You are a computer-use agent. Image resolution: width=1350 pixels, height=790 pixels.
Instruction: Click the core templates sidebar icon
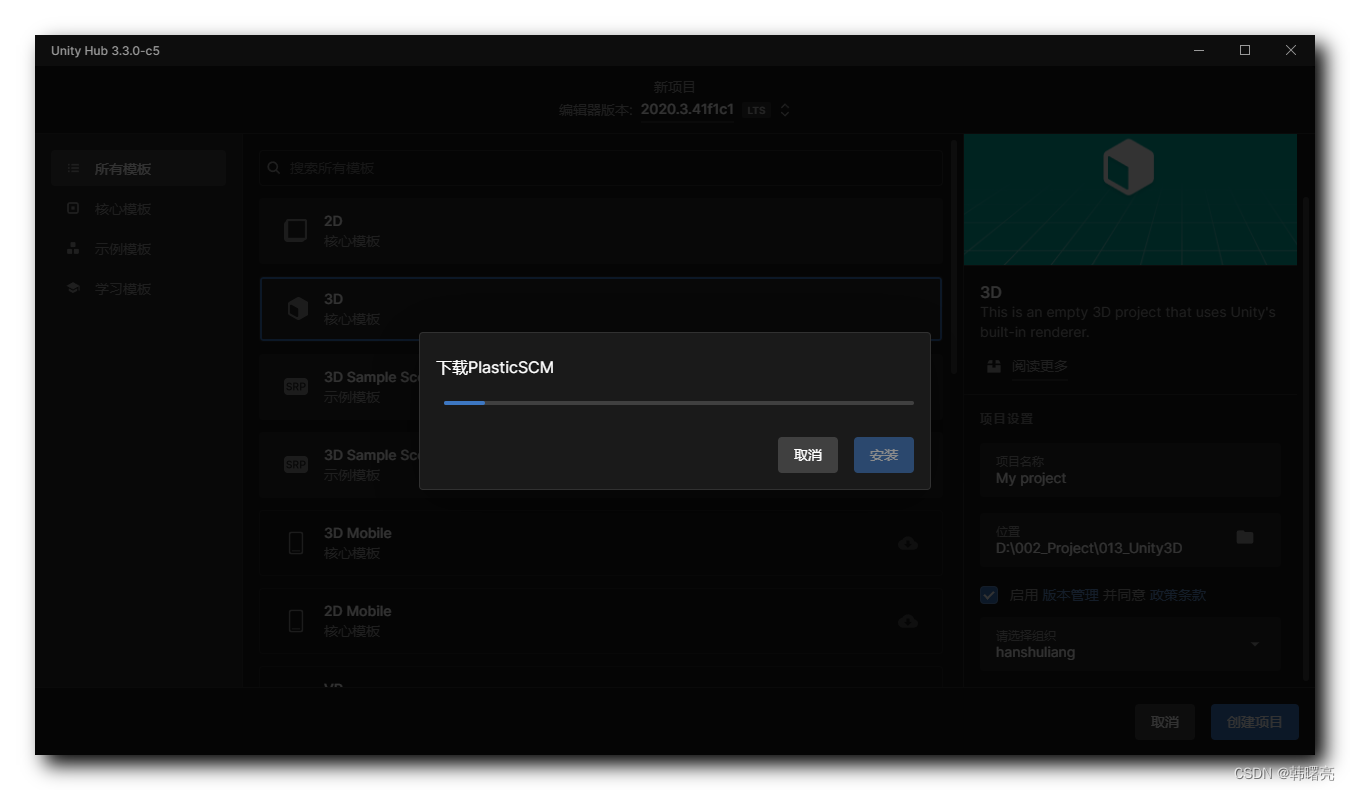(x=73, y=208)
